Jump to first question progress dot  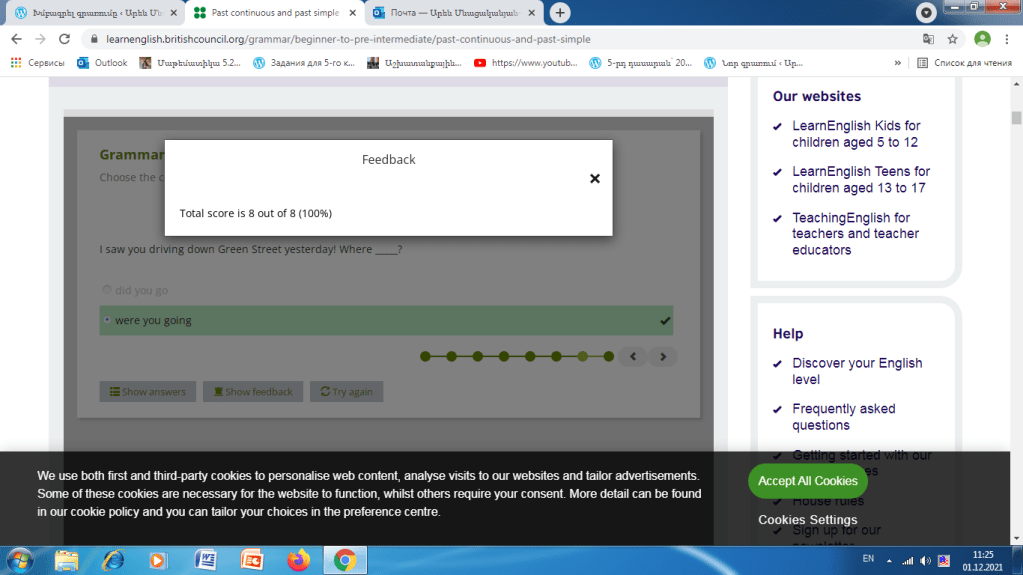(x=425, y=356)
